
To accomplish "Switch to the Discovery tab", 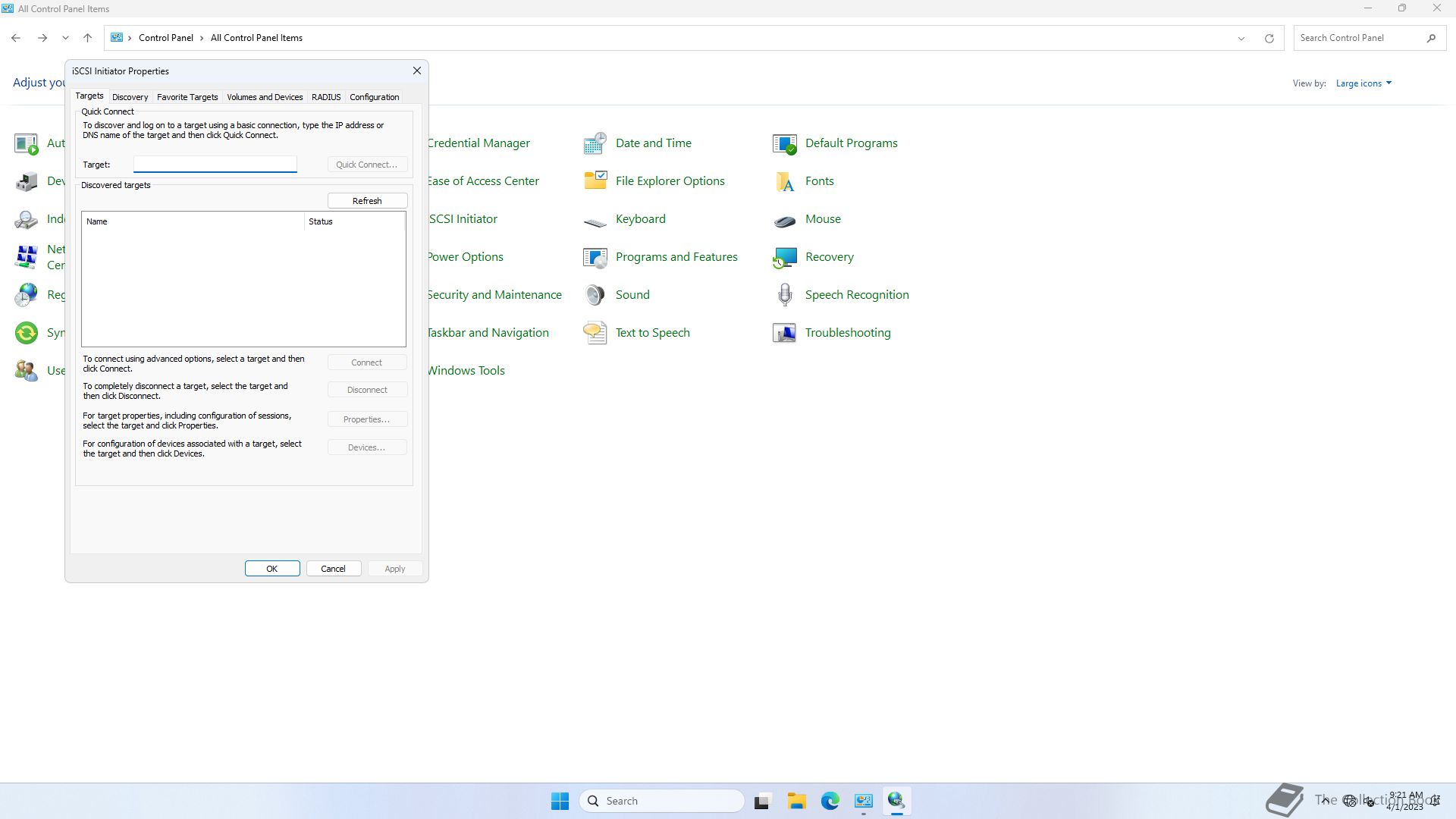I will click(x=130, y=97).
